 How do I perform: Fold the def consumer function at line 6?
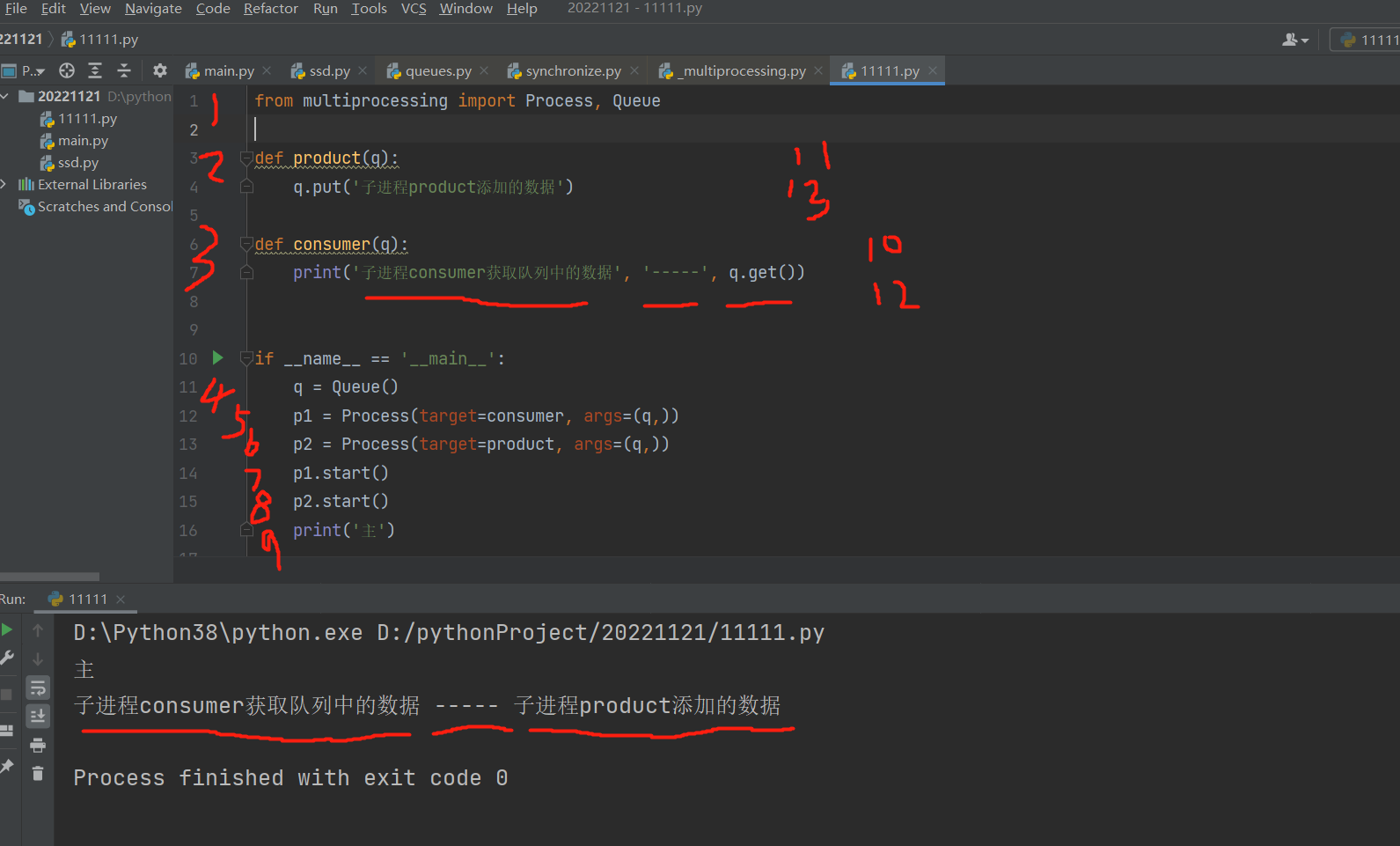[247, 244]
